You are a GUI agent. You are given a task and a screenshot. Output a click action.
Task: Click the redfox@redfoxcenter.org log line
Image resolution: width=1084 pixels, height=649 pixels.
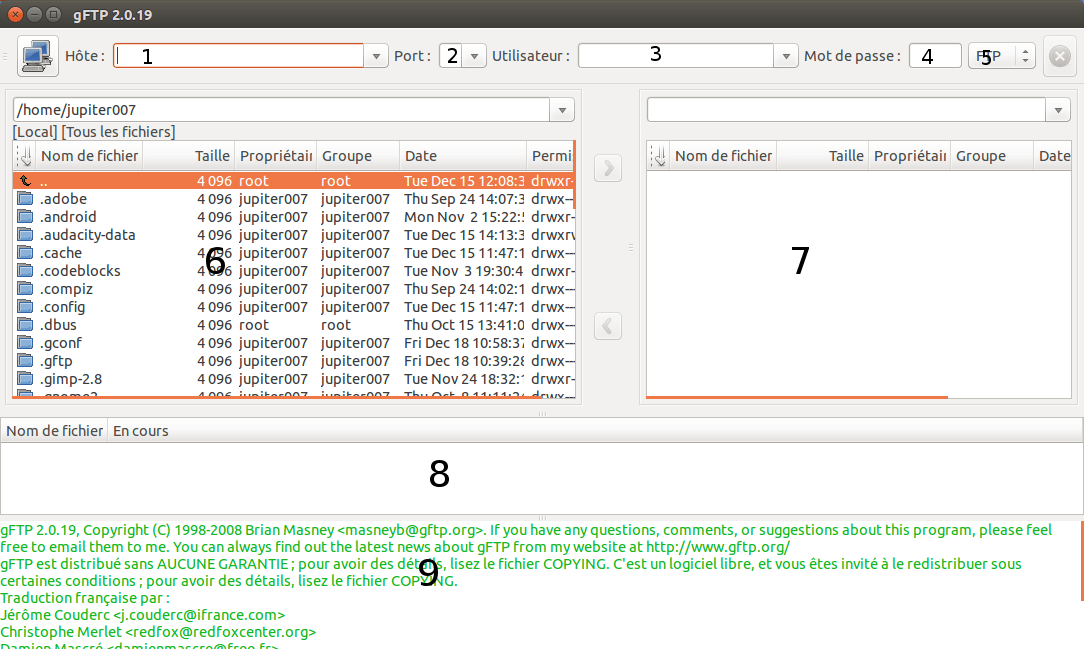coord(158,632)
